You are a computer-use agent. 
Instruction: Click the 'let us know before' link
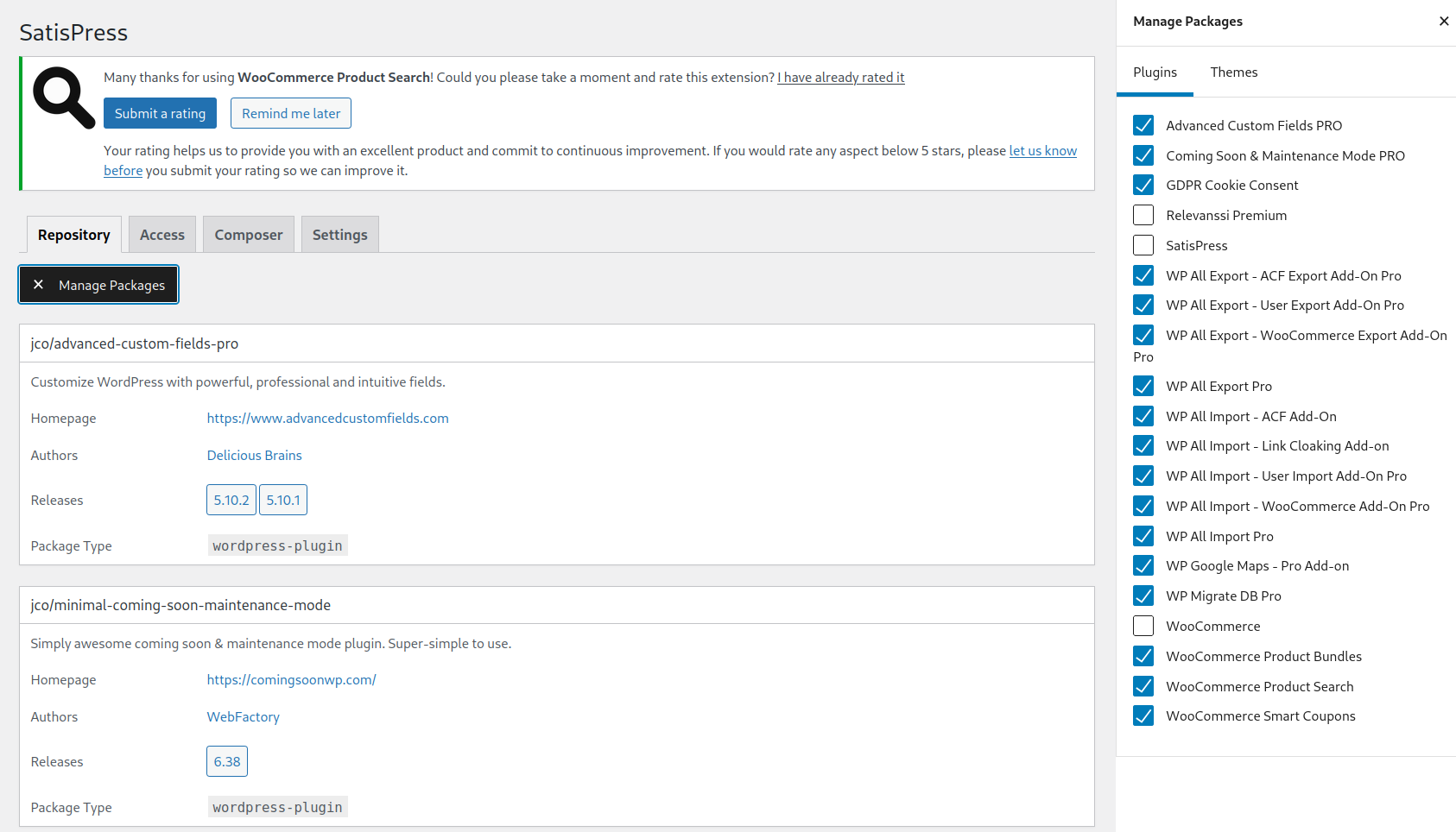pos(1042,150)
